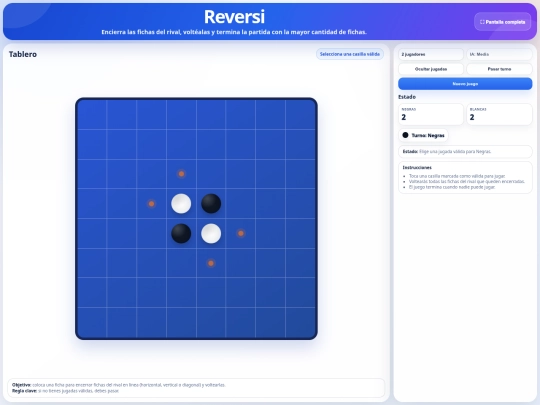
Task: Click the 'Tablero' heading
Action: [23, 54]
